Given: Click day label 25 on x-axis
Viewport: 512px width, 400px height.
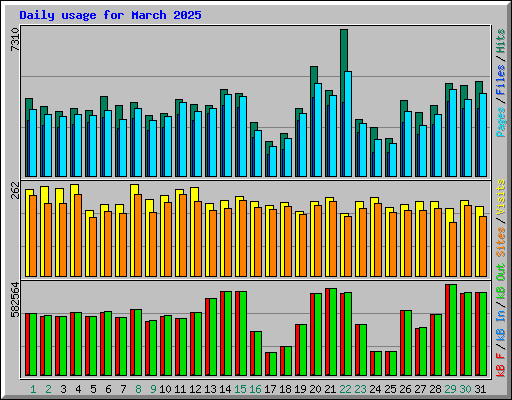Looking at the screenshot, I should tap(390, 389).
